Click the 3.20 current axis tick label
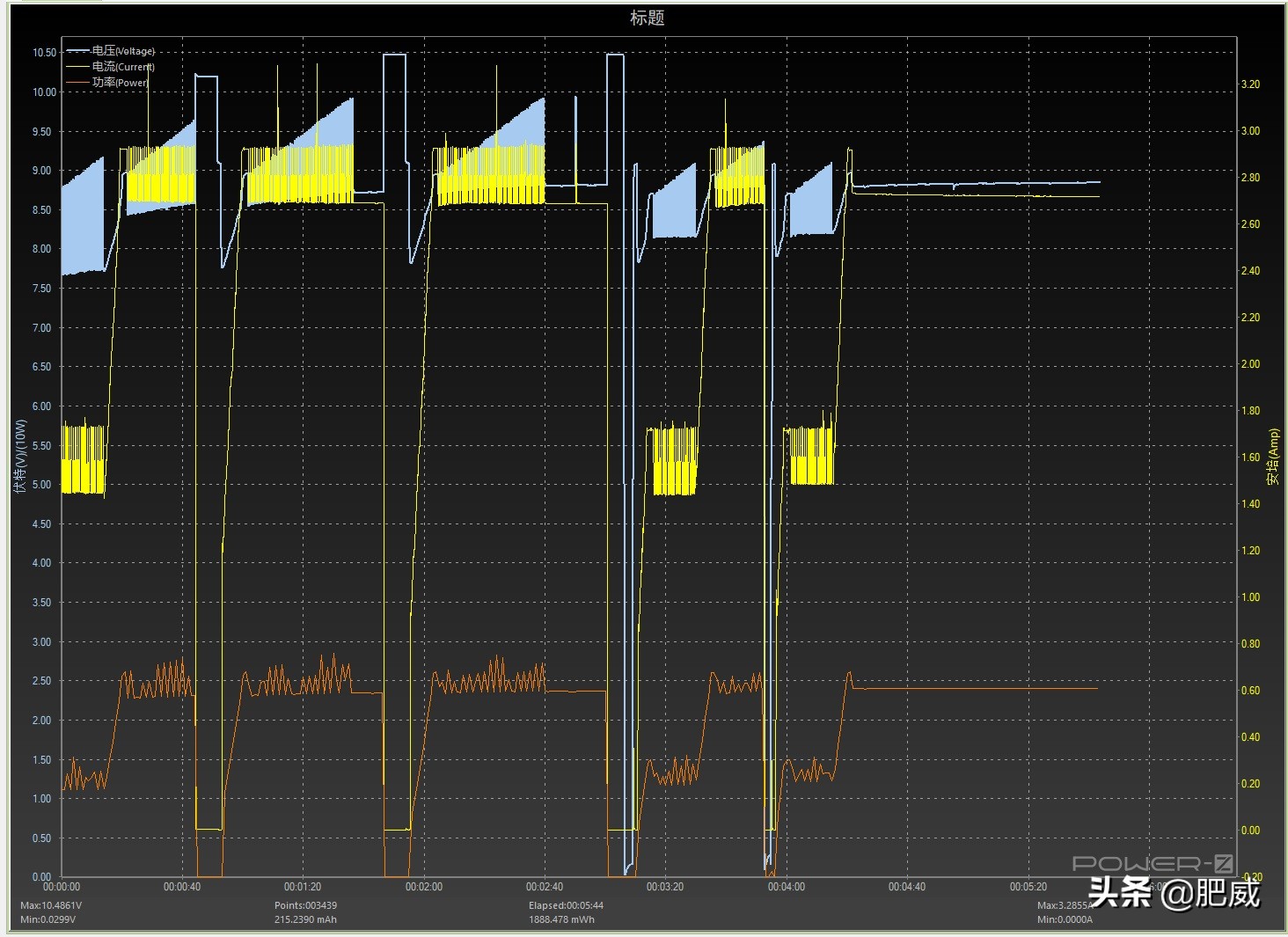 pyautogui.click(x=1250, y=84)
